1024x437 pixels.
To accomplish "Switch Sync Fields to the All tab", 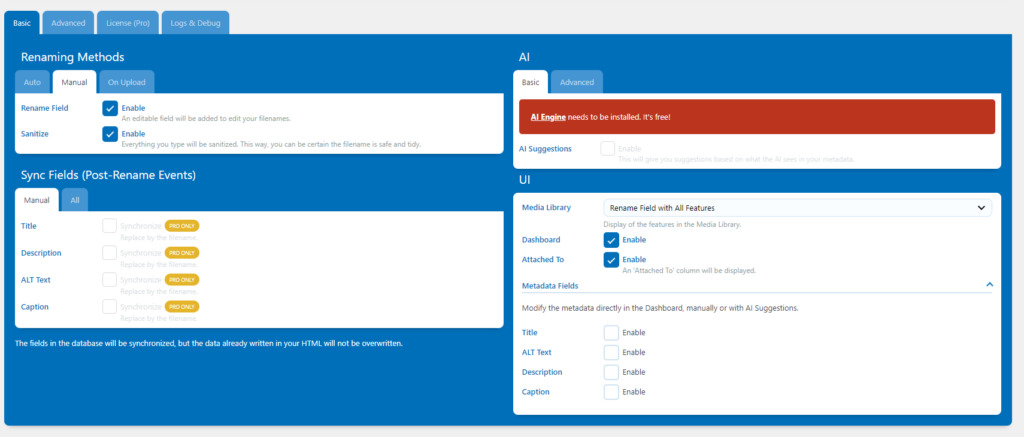I will (75, 200).
